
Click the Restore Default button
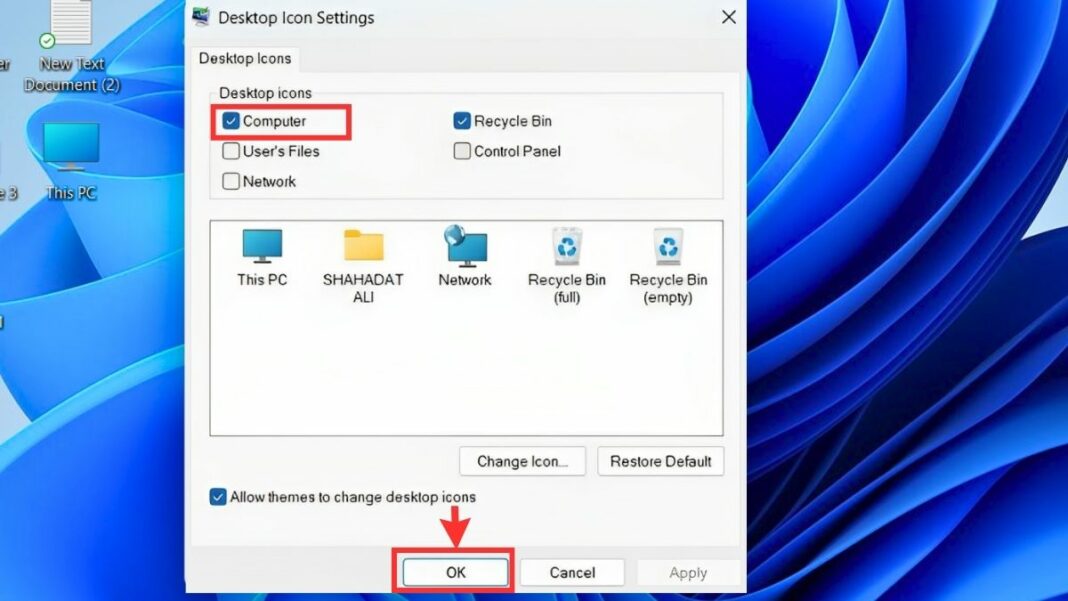click(x=661, y=461)
